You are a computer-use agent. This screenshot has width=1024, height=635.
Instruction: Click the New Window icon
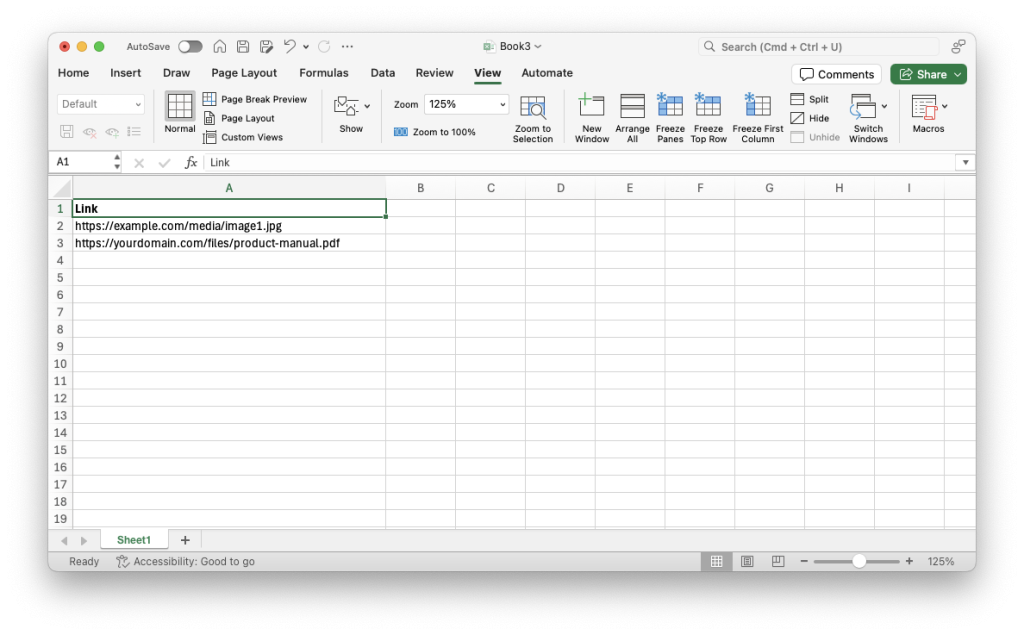(x=591, y=115)
